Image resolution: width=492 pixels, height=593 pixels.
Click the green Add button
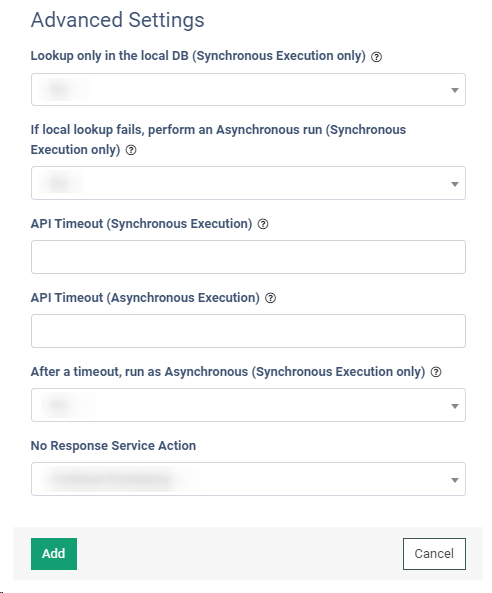[x=54, y=554]
